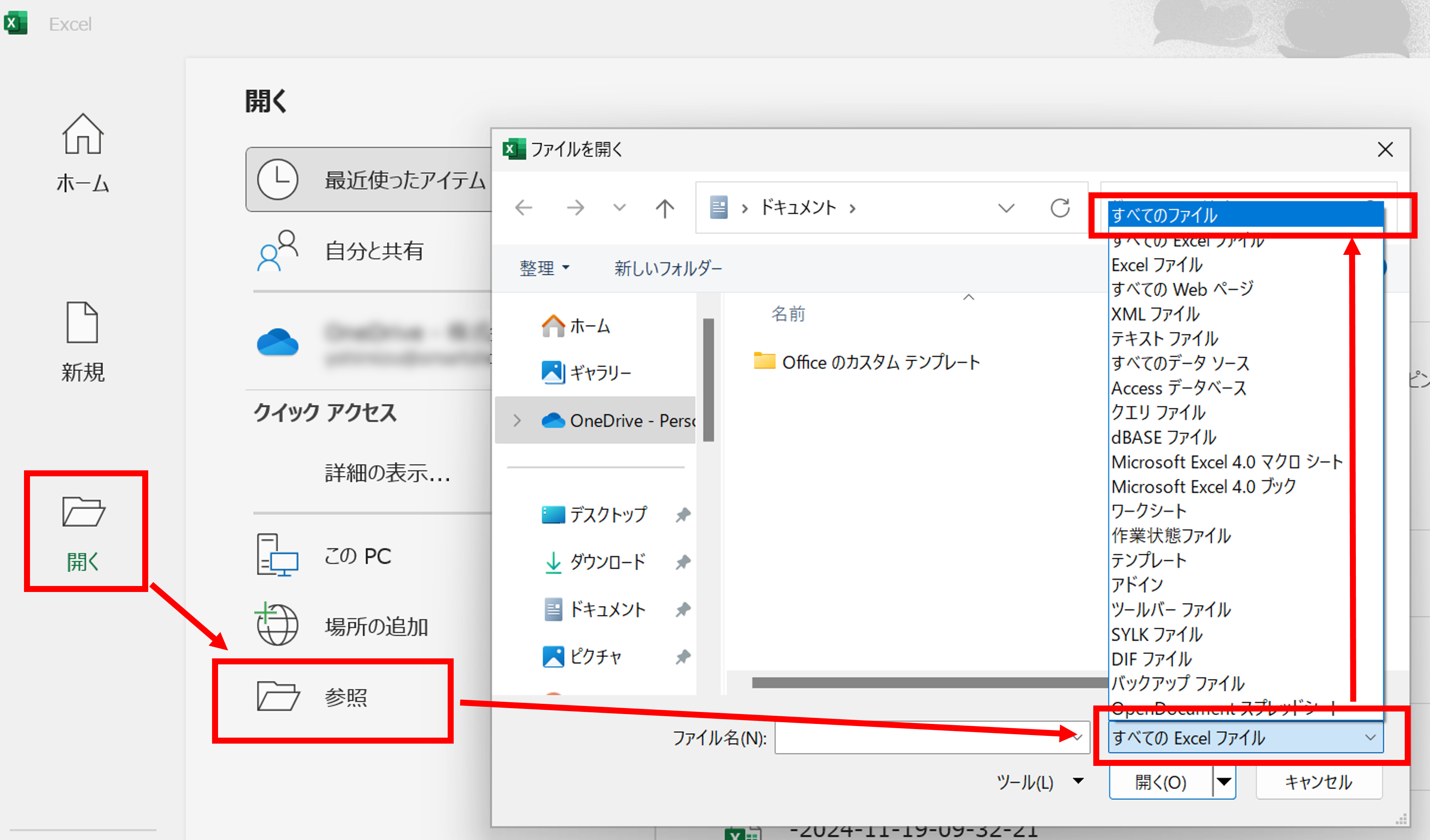The image size is (1430, 840).
Task: Click the Excel logo icon in title bar
Action: pos(16,23)
